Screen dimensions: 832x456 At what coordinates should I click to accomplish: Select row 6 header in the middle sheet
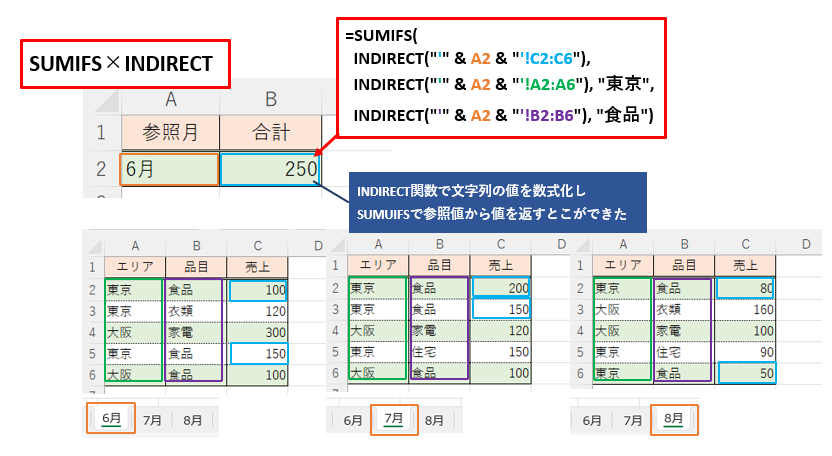[x=335, y=373]
